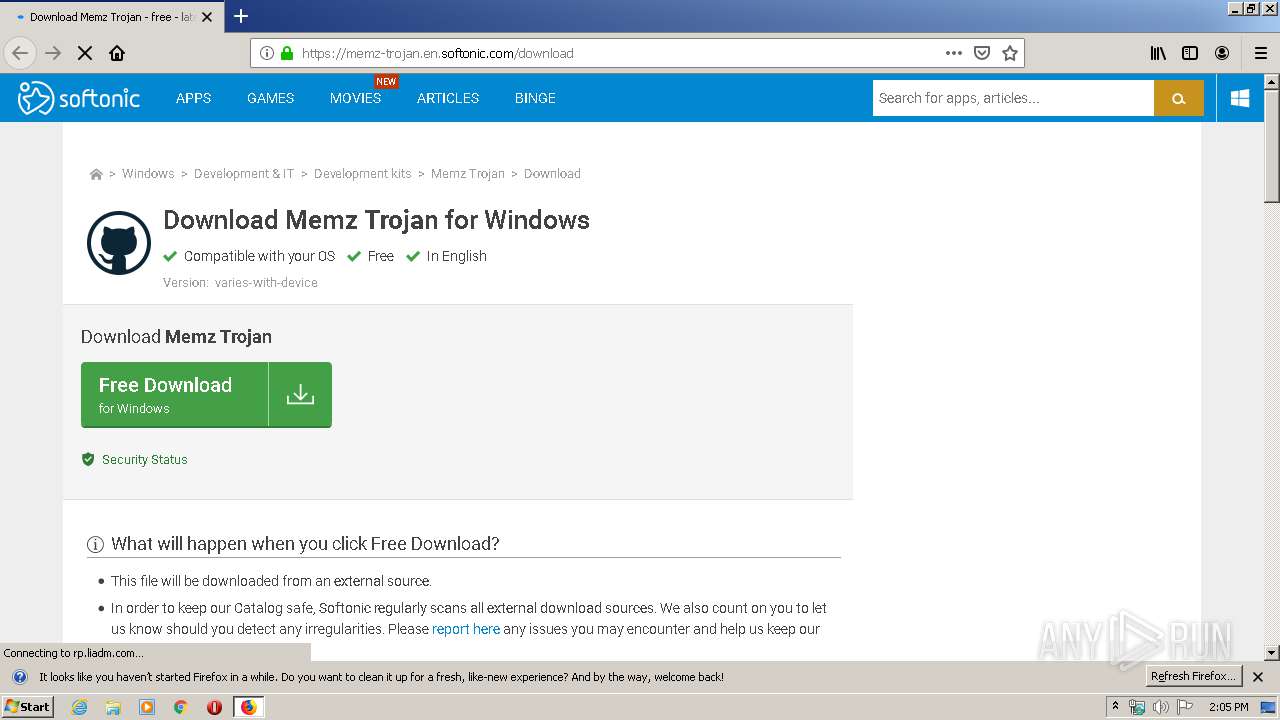Click the Softonic logo
The image size is (1280, 720).
pos(79,98)
